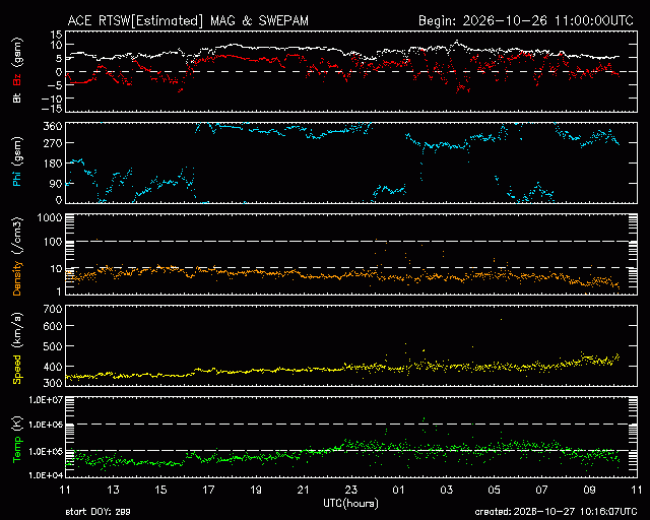
Task: Click the "17" hour tick on the UTC axis
Action: point(208,490)
